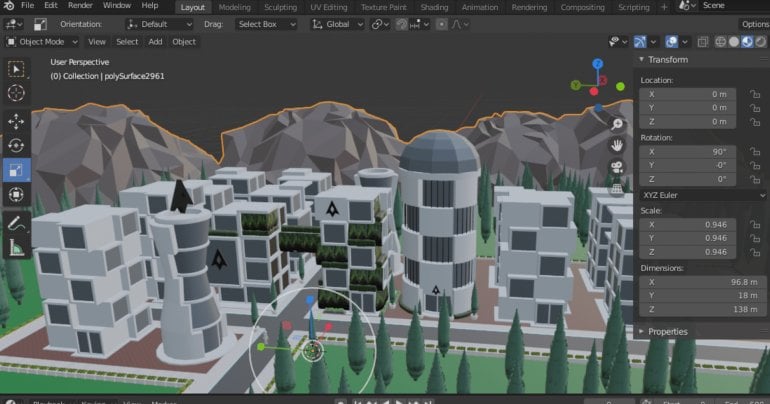Image resolution: width=770 pixels, height=404 pixels.
Task: Choose the Select Box tool icon
Action: coord(16,69)
